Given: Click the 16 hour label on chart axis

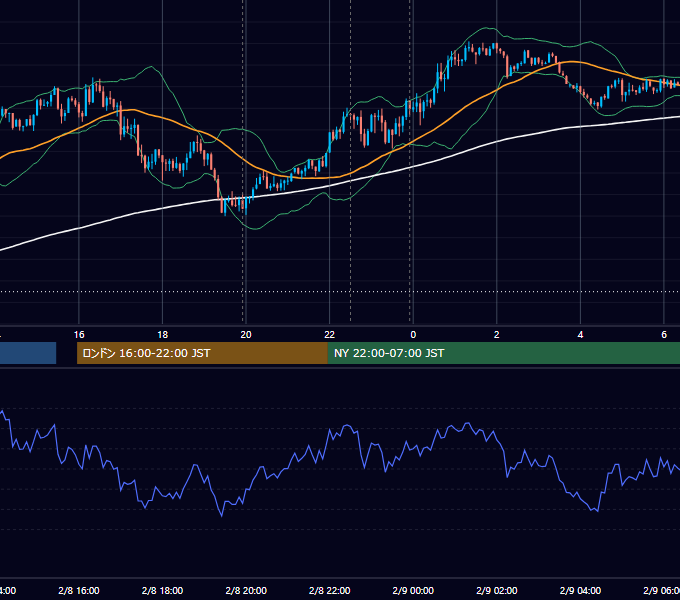Looking at the screenshot, I should coord(79,335).
